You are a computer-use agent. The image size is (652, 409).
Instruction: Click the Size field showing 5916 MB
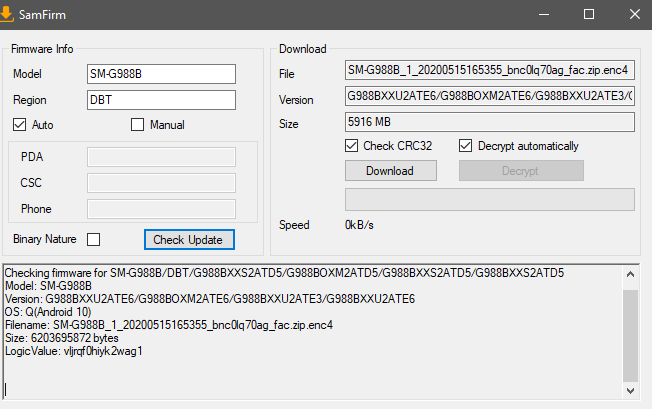[490, 122]
